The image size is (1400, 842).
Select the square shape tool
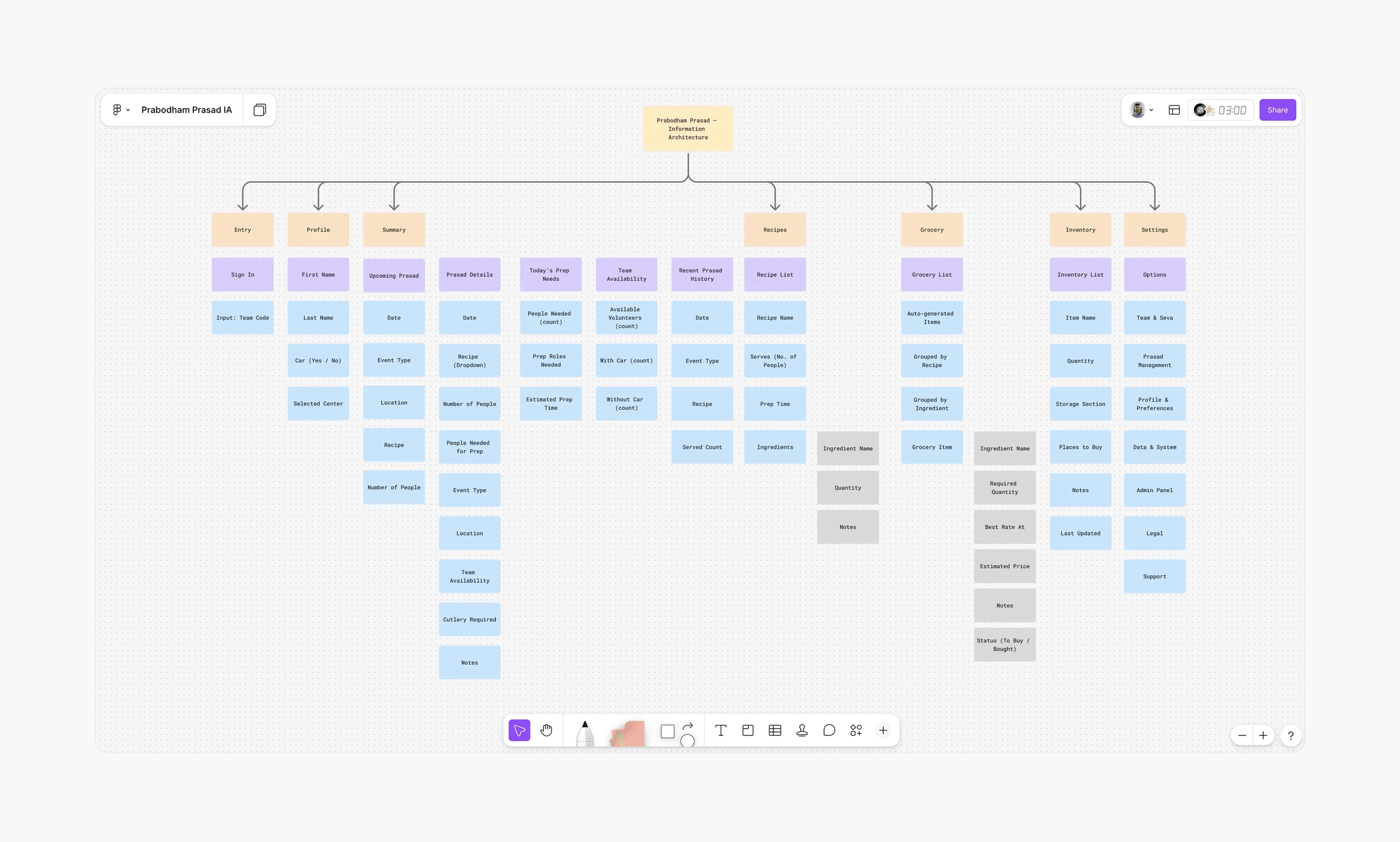[x=667, y=731]
